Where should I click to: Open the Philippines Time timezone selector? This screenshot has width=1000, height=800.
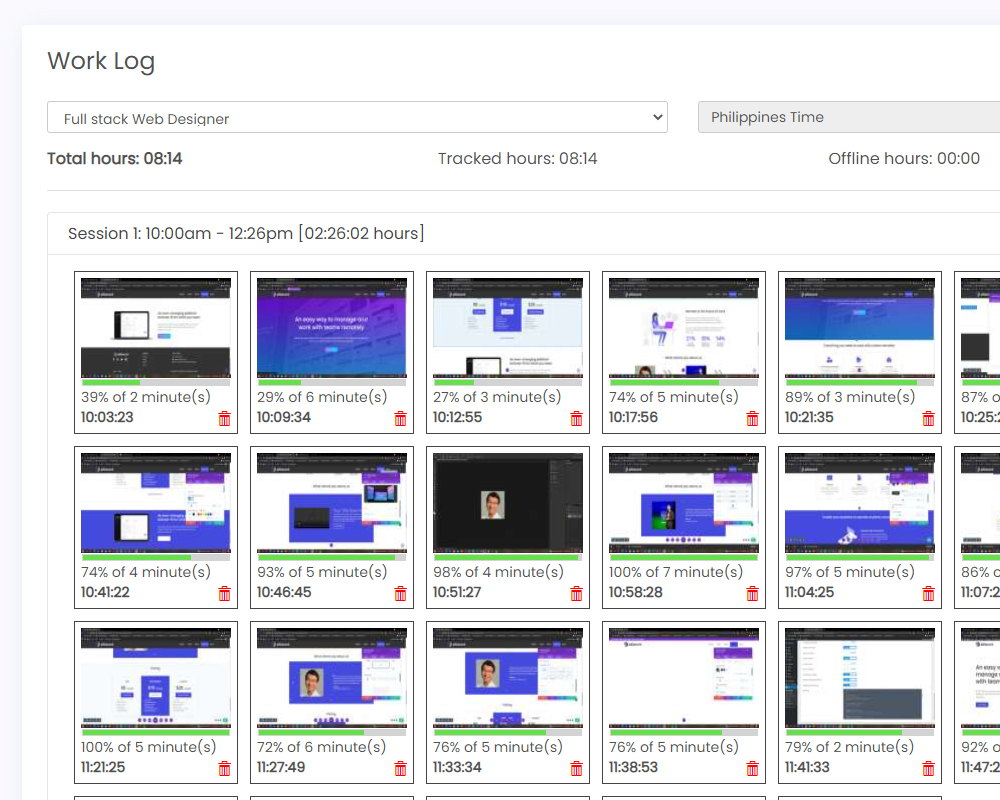(x=850, y=117)
